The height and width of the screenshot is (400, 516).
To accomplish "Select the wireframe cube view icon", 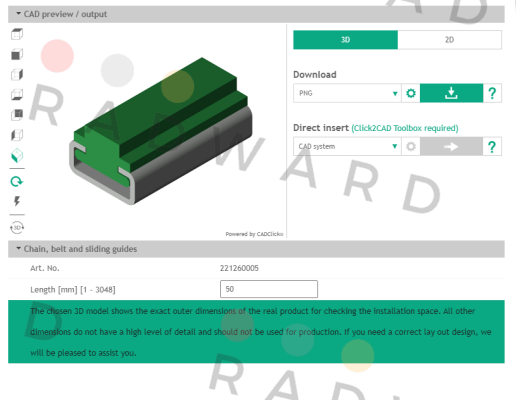I will coord(17,34).
